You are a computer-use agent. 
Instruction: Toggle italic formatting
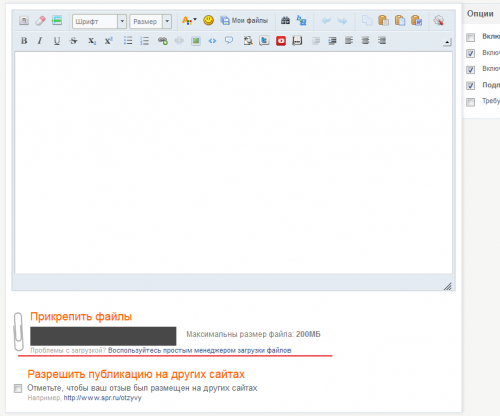(x=40, y=41)
